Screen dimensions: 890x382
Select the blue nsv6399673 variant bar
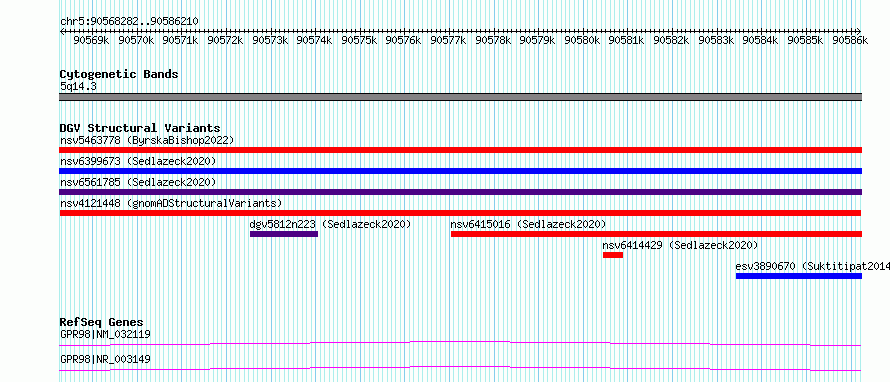[x=461, y=171]
